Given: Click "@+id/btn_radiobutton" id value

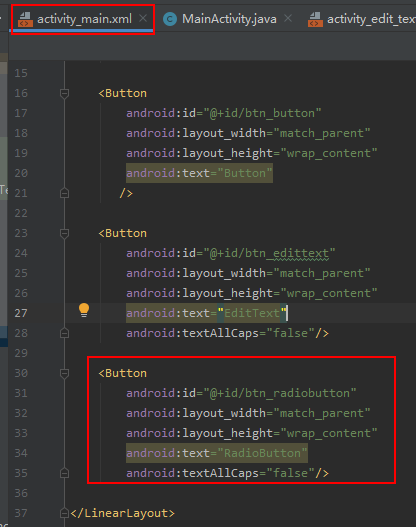Looking at the screenshot, I should 280,393.
